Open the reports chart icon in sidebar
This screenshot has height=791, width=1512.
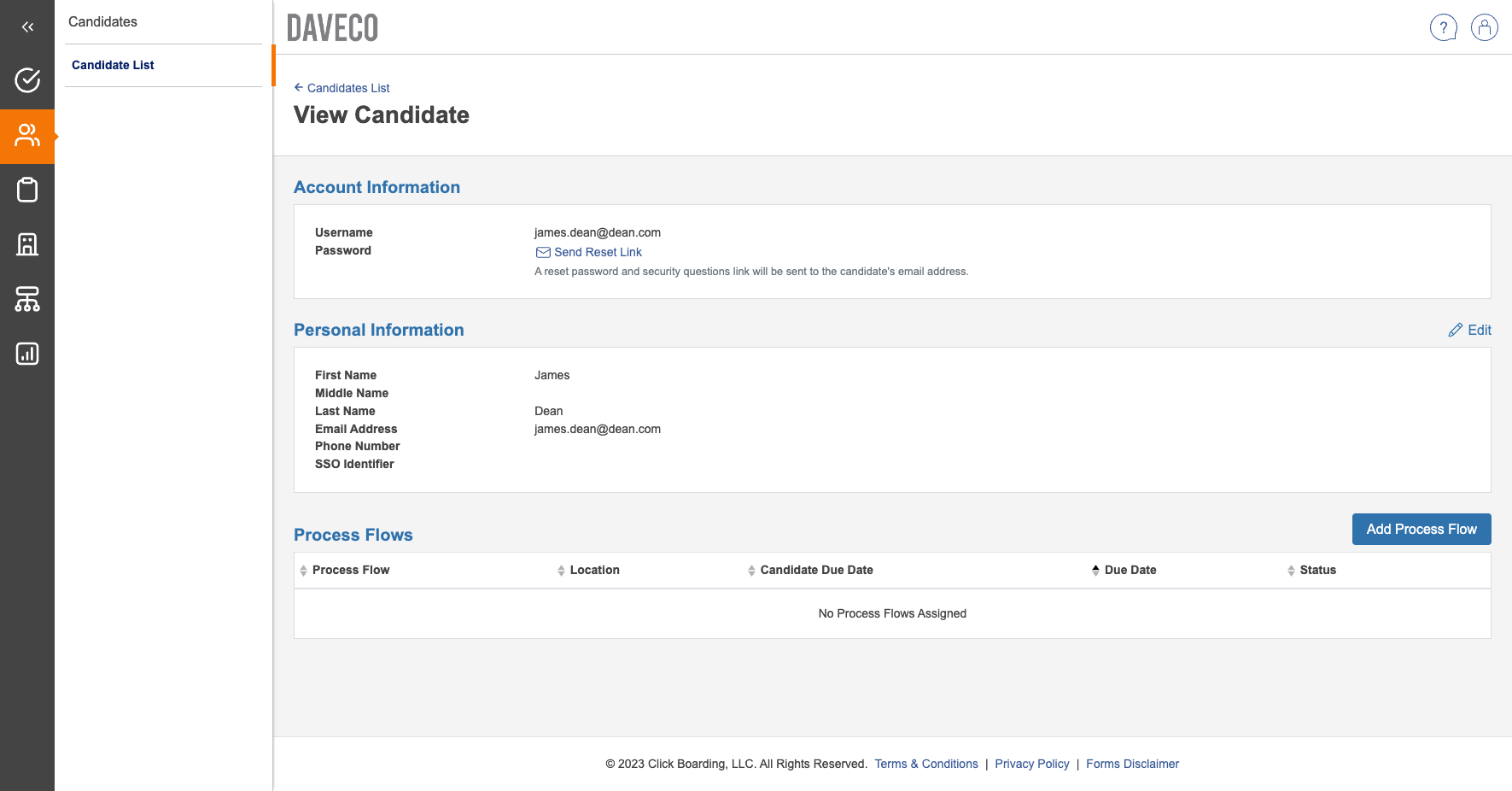click(27, 354)
